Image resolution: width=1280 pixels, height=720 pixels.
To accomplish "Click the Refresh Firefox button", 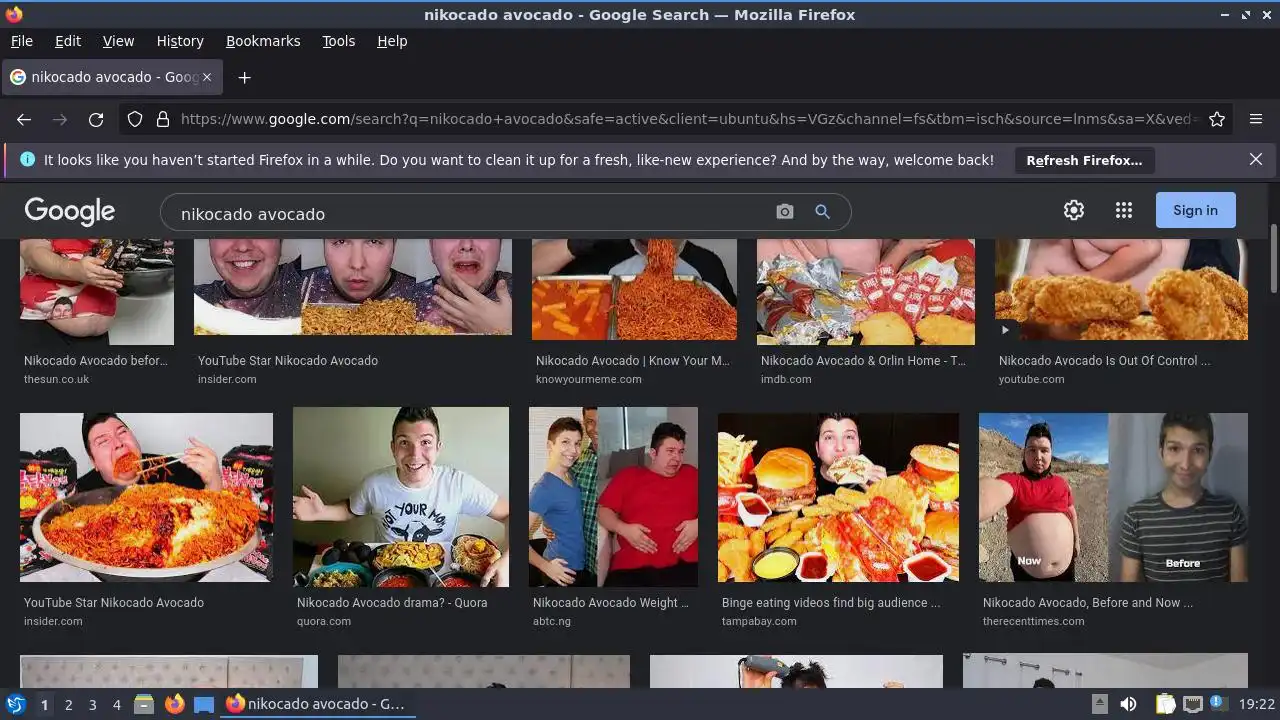I will (1084, 160).
